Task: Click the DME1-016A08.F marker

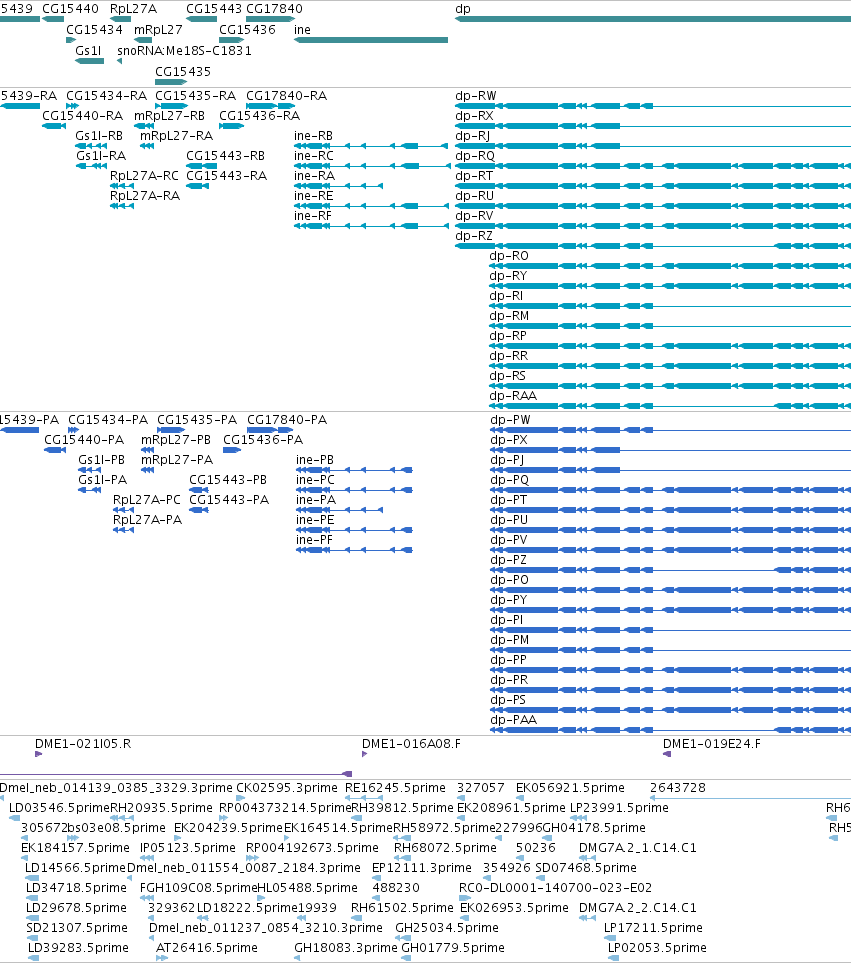Action: (x=365, y=754)
